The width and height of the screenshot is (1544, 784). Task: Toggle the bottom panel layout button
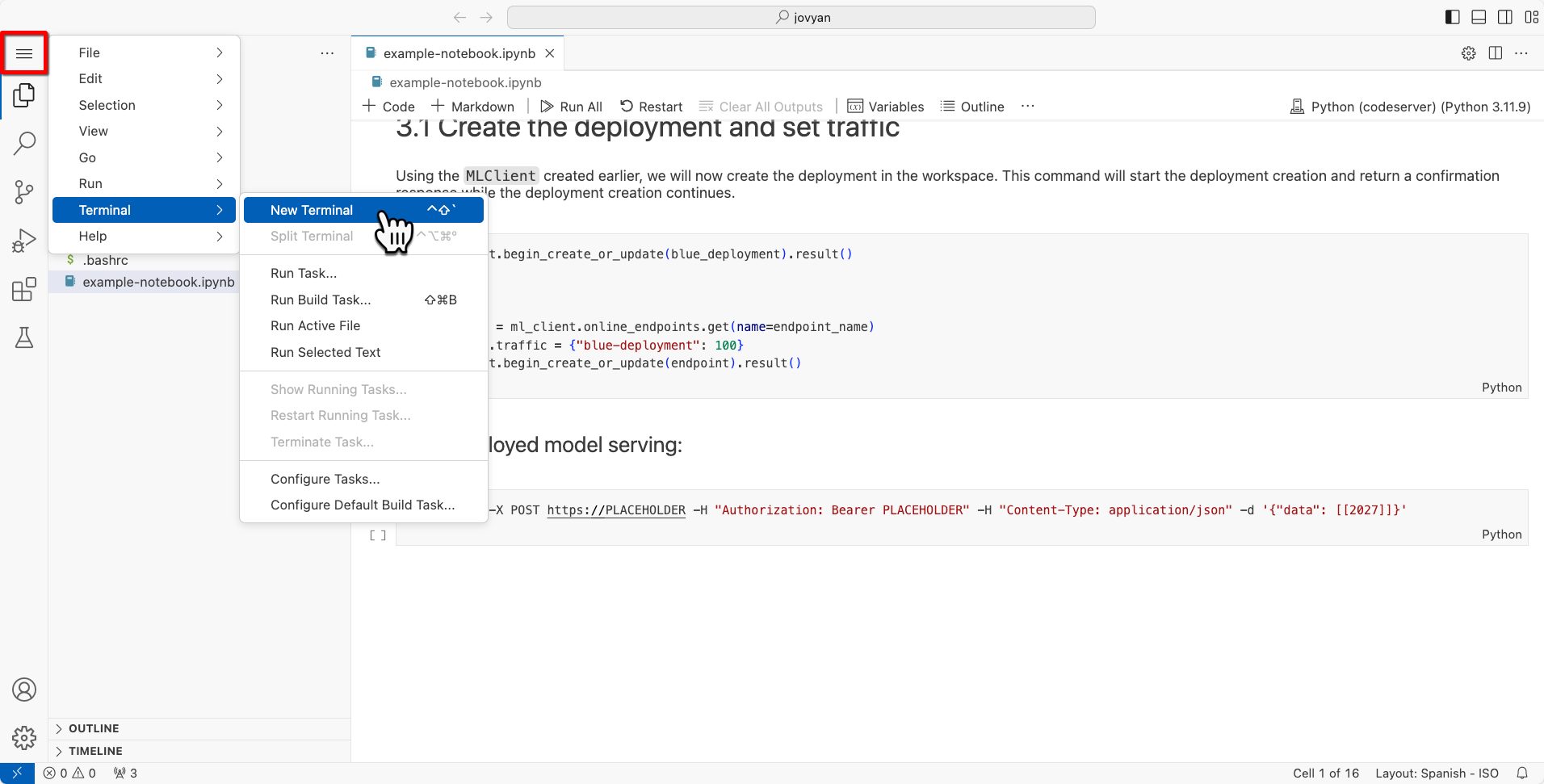[x=1479, y=17]
